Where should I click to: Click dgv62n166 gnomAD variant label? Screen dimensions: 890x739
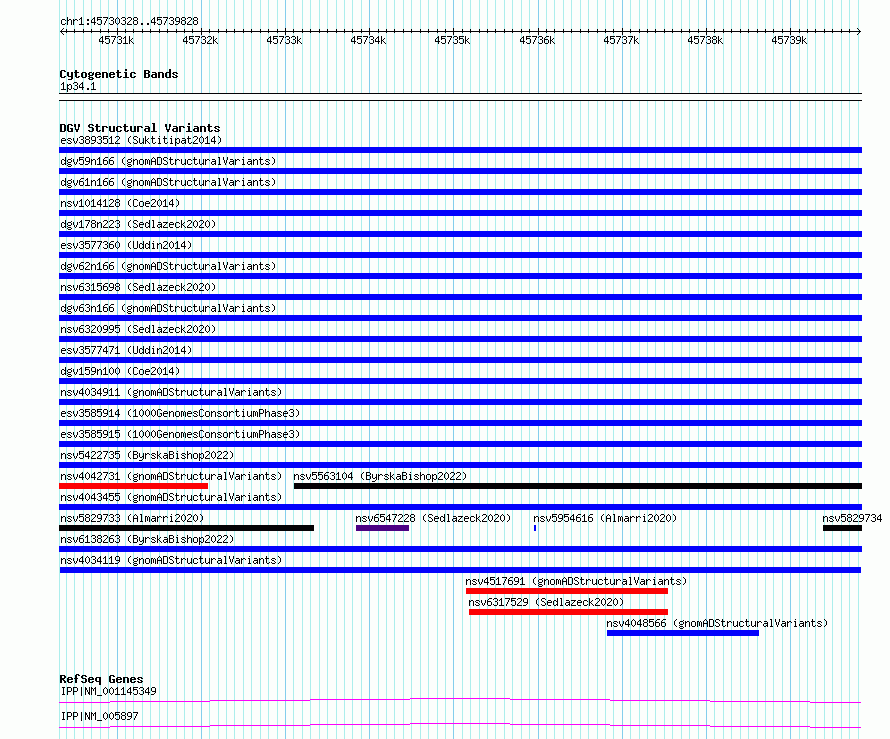tap(168, 266)
